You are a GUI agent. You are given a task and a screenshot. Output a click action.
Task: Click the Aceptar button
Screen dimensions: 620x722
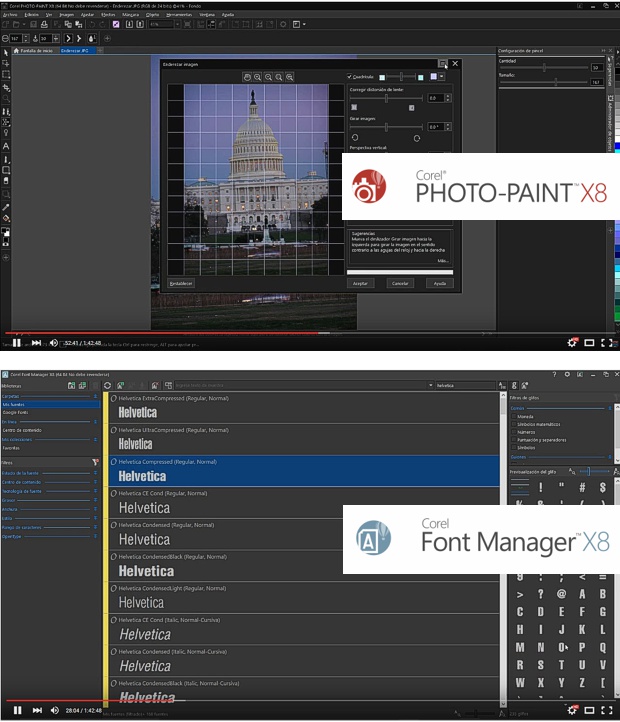coord(360,283)
